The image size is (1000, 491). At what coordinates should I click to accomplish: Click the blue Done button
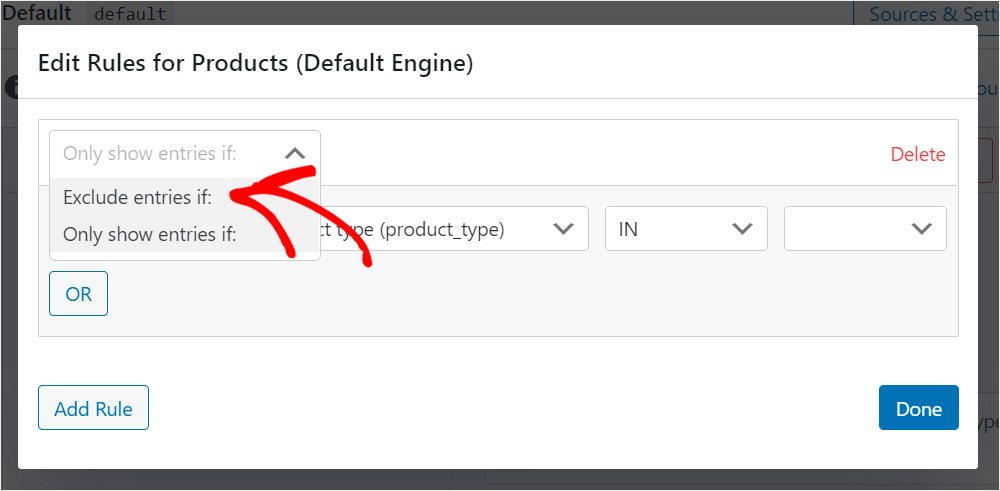(x=918, y=408)
